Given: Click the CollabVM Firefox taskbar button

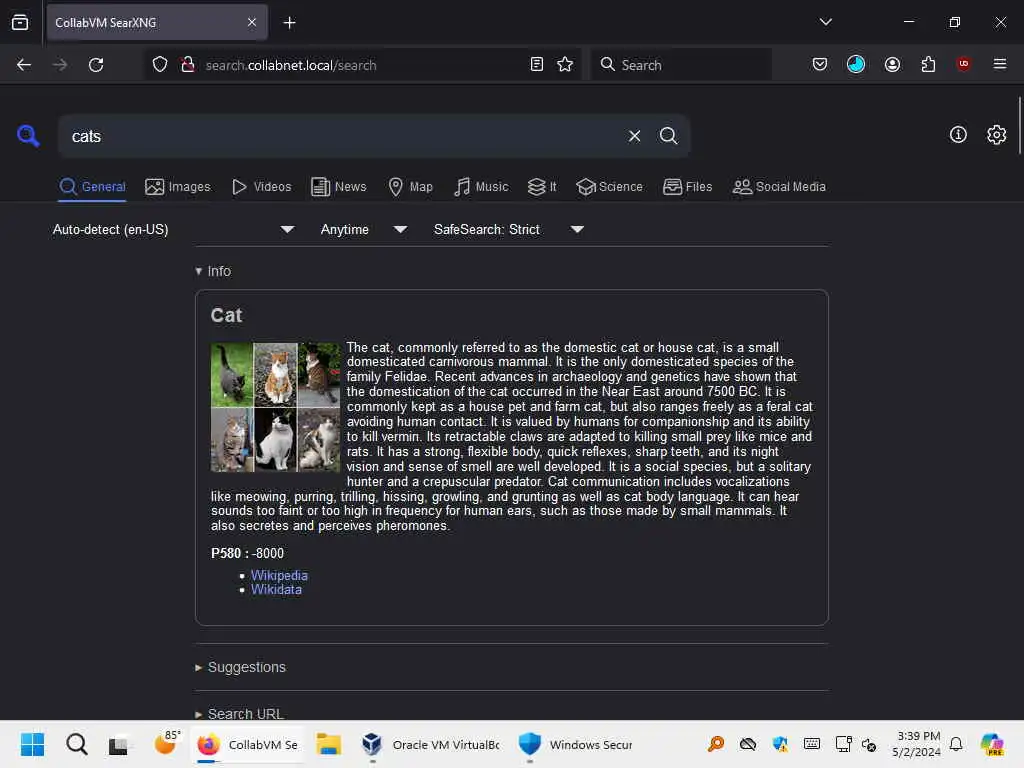Looking at the screenshot, I should click(248, 744).
